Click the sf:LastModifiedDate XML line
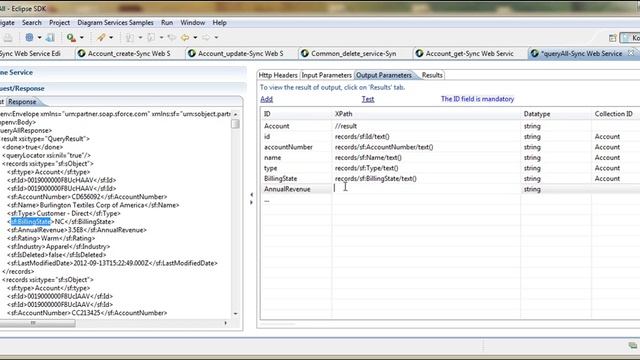 (x=112, y=263)
